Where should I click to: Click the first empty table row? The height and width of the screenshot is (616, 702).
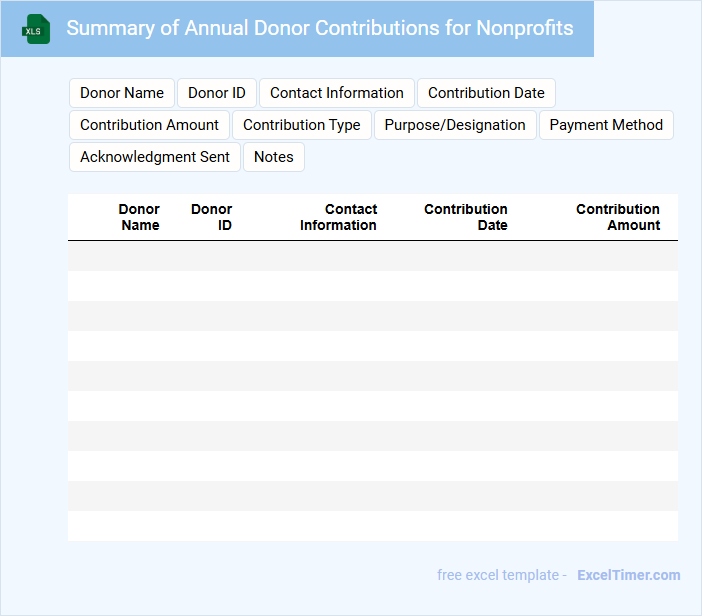click(x=372, y=256)
